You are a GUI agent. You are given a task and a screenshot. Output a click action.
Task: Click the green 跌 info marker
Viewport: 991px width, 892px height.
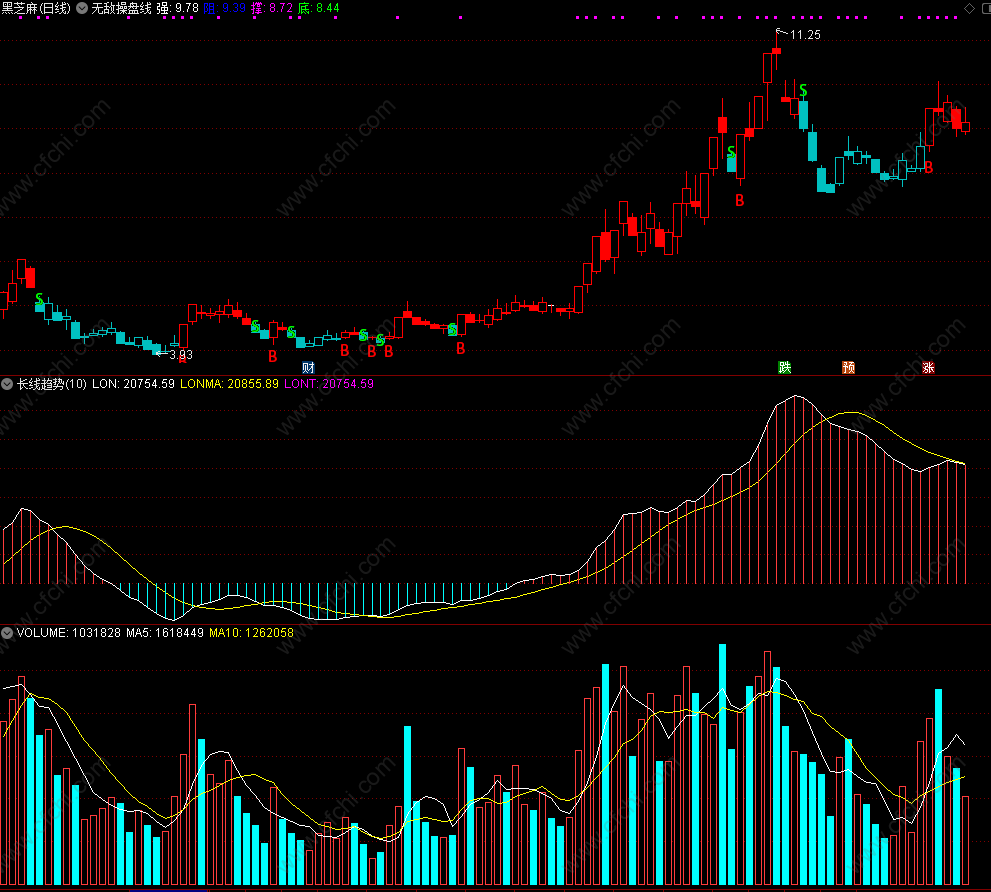pos(784,367)
